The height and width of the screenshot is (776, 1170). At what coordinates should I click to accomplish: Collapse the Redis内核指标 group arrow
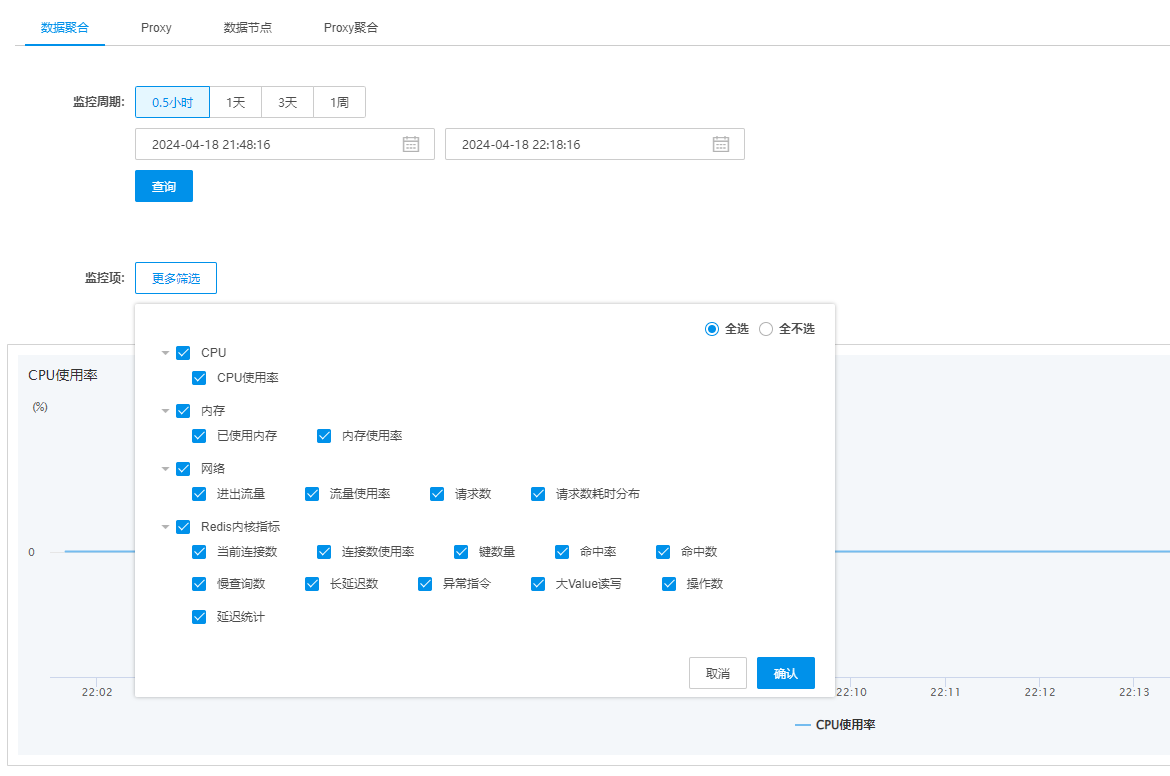point(166,527)
